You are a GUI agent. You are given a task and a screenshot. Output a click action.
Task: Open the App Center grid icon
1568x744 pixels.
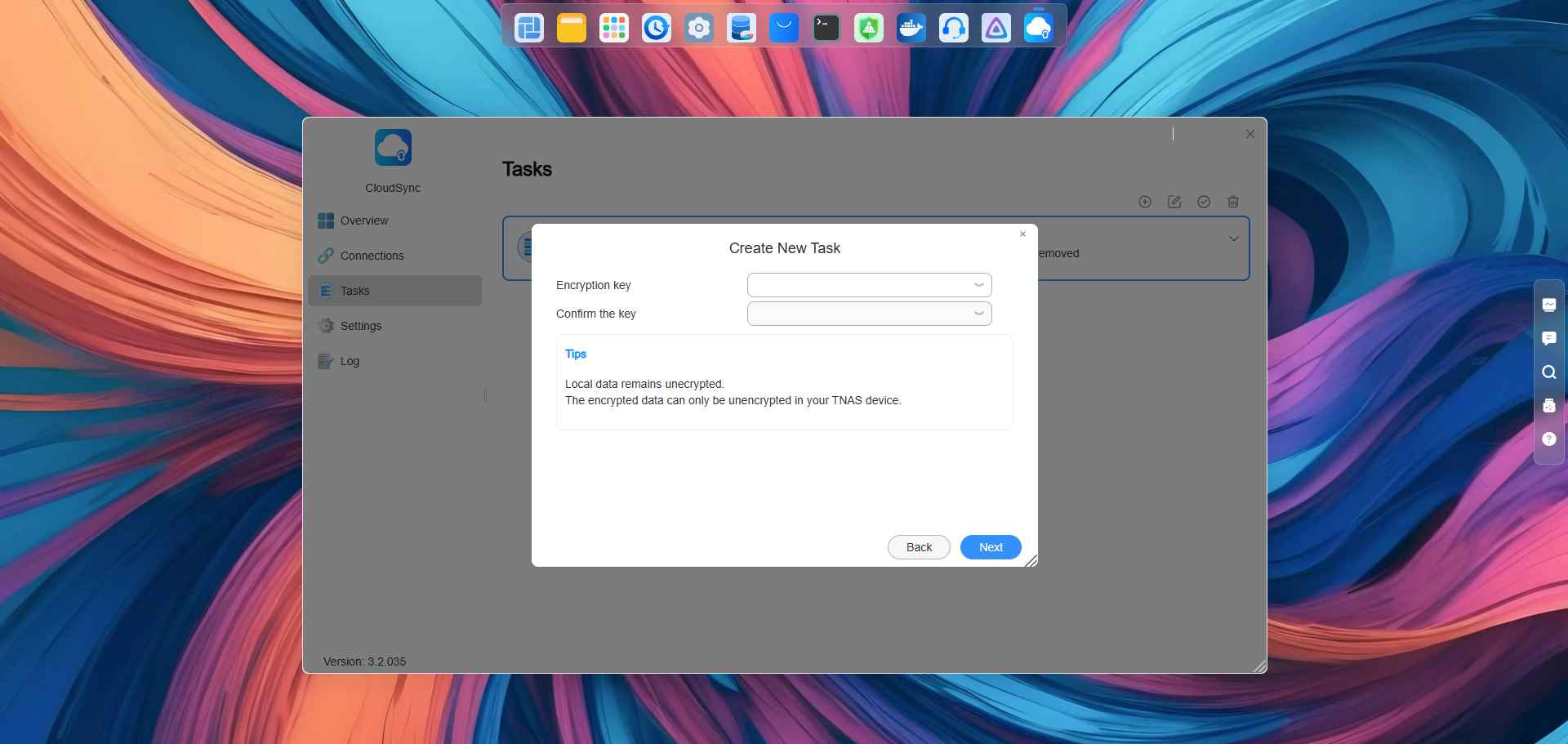coord(613,27)
